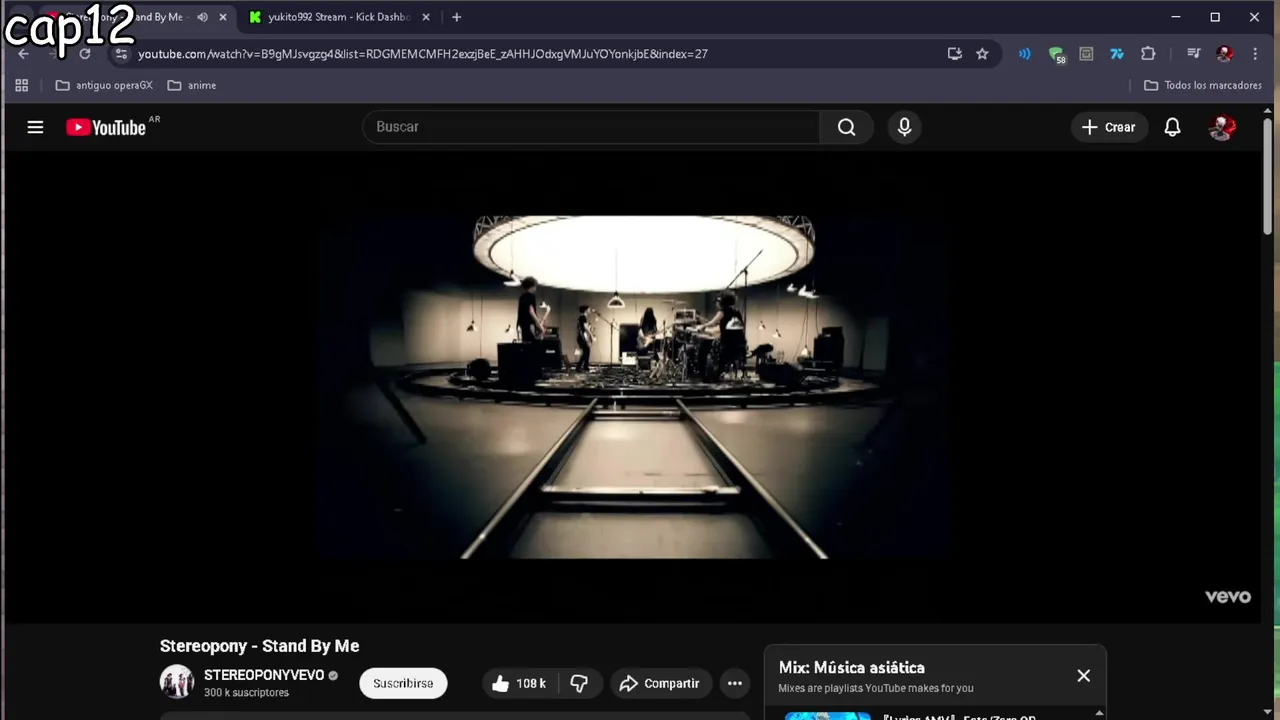1280x720 pixels.
Task: Open STEREOPONYVEVO channel avatar
Action: (x=177, y=682)
